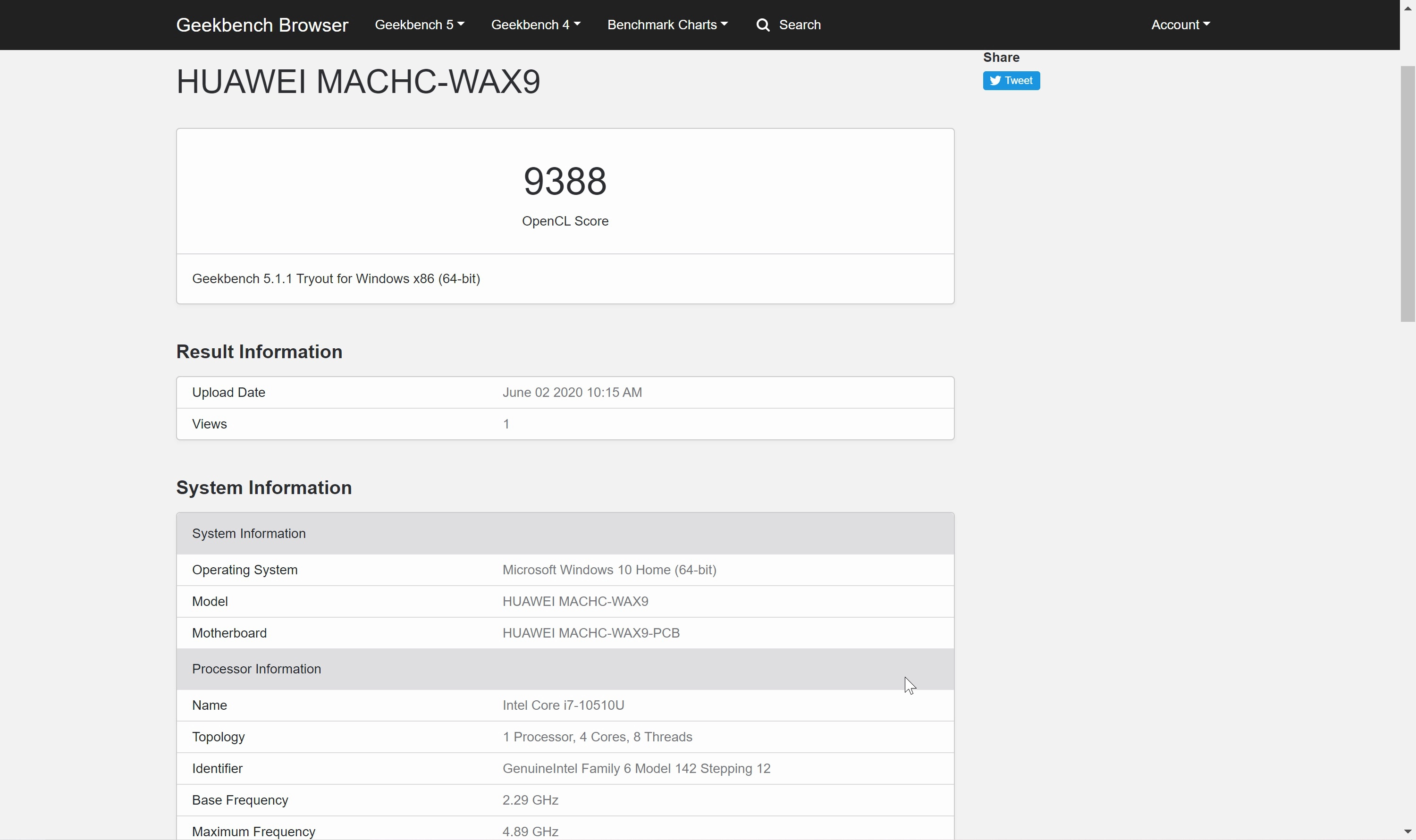Image resolution: width=1416 pixels, height=840 pixels.
Task: Click the Upload Date label
Action: [229, 392]
